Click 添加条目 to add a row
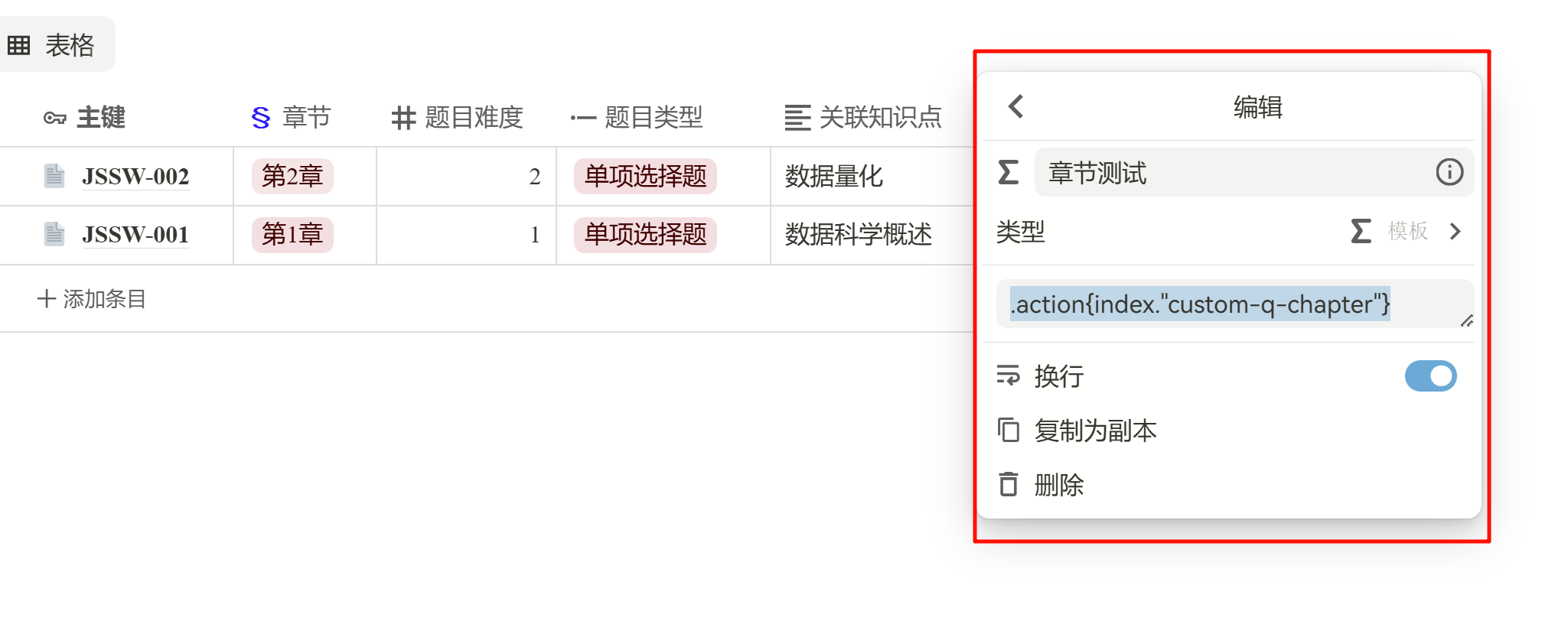The image size is (1568, 621). pyautogui.click(x=92, y=299)
